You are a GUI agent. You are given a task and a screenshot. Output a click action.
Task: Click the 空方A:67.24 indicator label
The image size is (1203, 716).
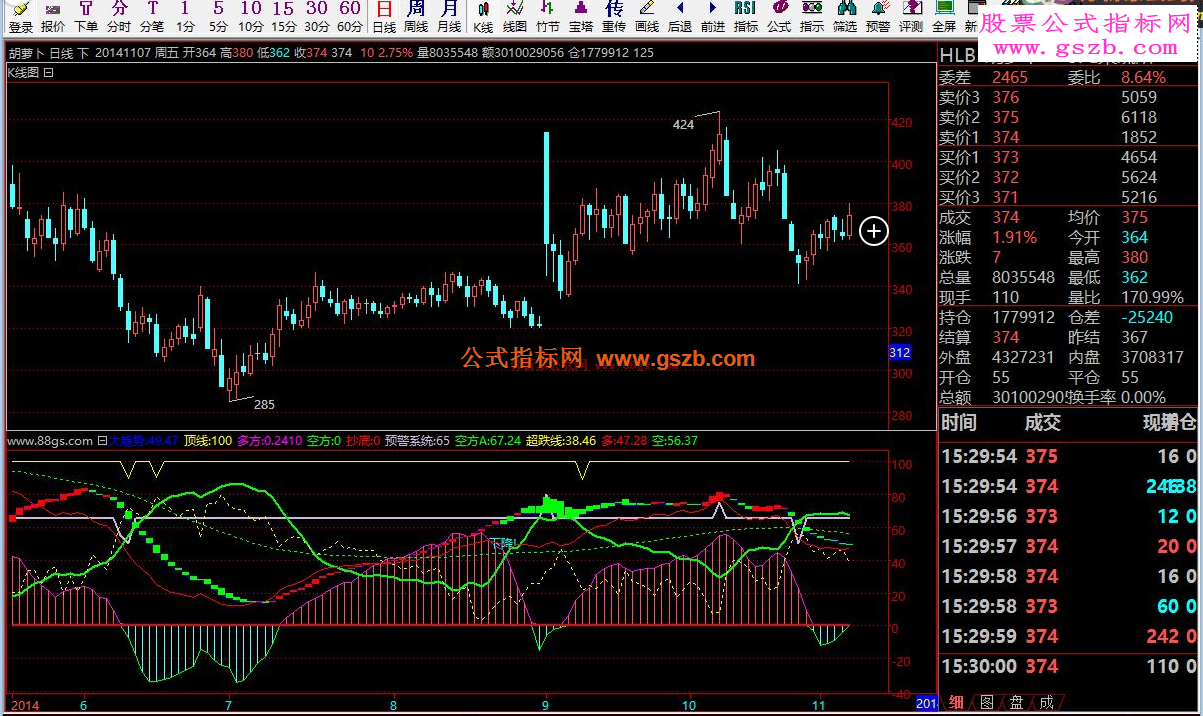click(487, 440)
